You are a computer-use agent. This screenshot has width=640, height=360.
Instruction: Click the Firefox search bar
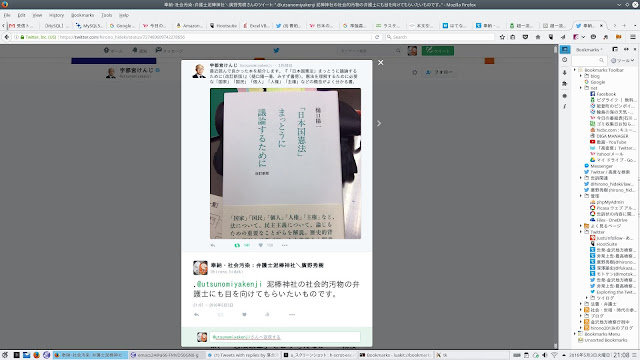tap(439, 37)
